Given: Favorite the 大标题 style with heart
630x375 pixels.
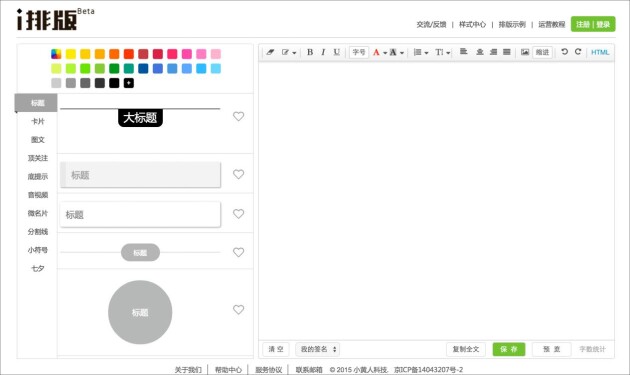Looking at the screenshot, I should click(x=238, y=116).
